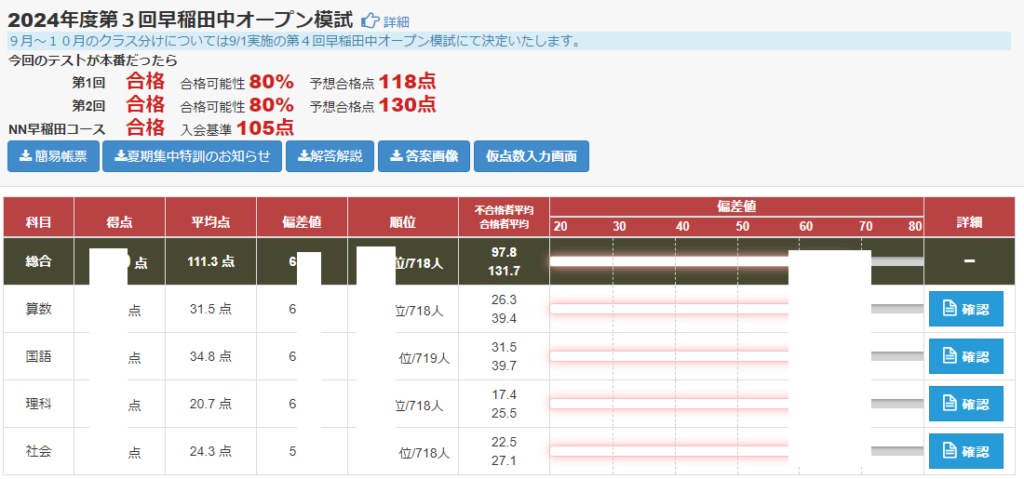Open 確認 details for 算数
Viewport: 1024px width, 479px height.
click(965, 309)
